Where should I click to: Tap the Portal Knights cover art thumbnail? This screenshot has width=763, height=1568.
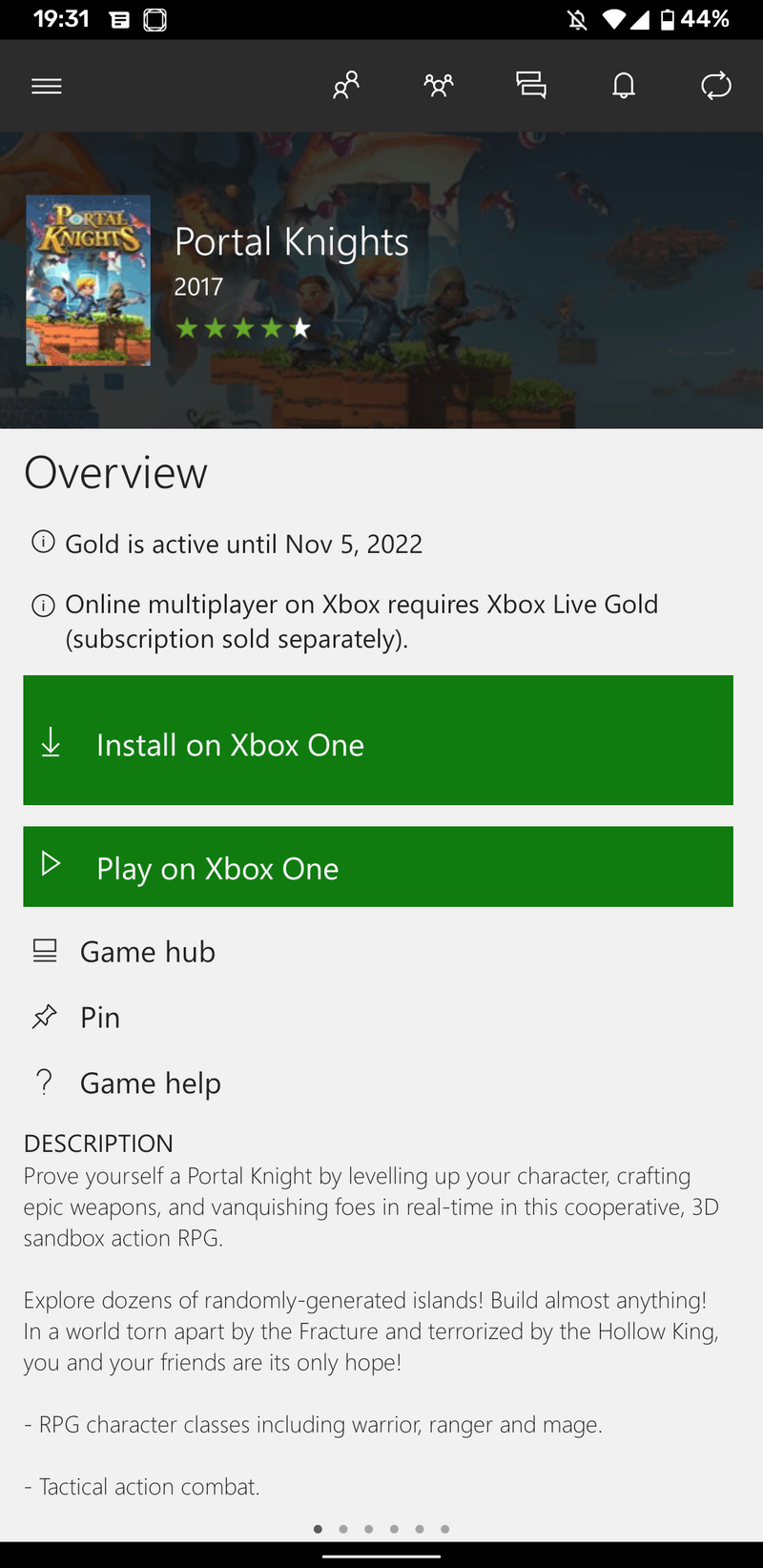click(88, 280)
